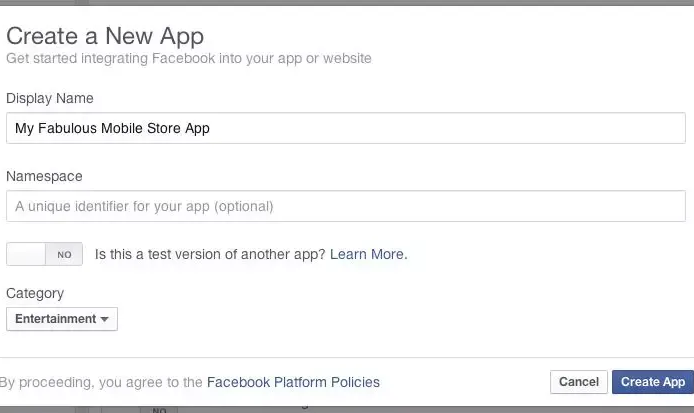Screen dimensions: 694x413
Task: Click the Create App button
Action: [653, 382]
